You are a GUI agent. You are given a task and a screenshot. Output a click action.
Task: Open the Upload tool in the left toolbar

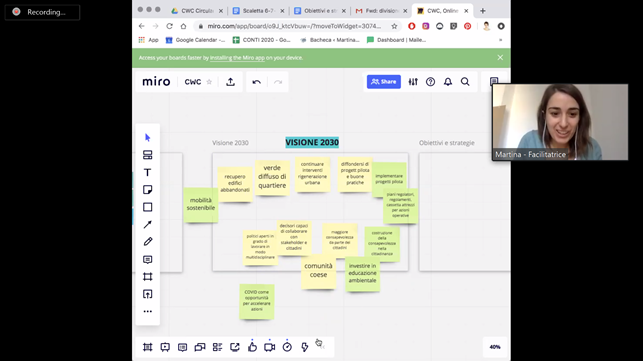[x=148, y=294]
